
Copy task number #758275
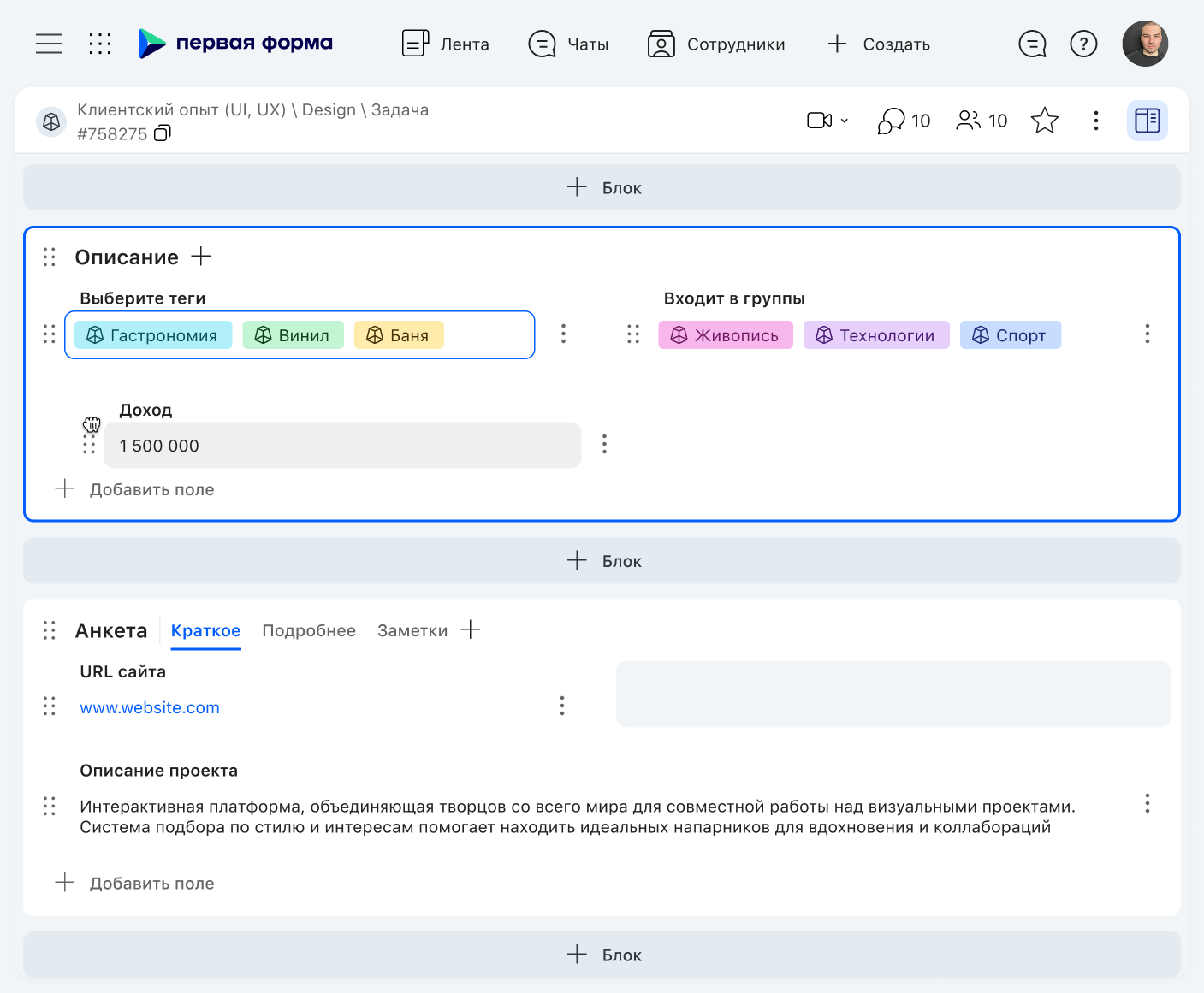pos(163,133)
